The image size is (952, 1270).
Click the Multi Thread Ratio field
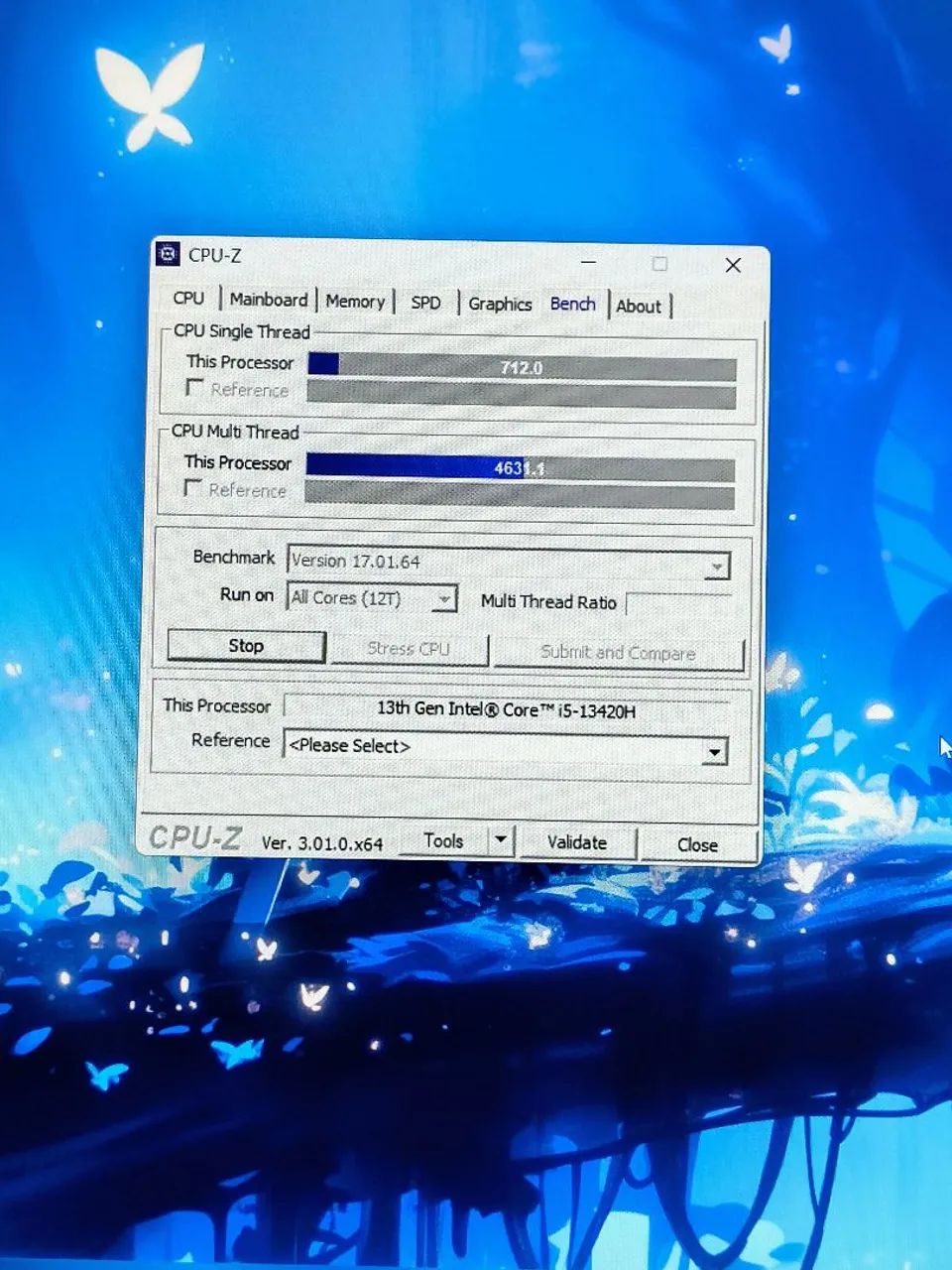[x=679, y=604]
